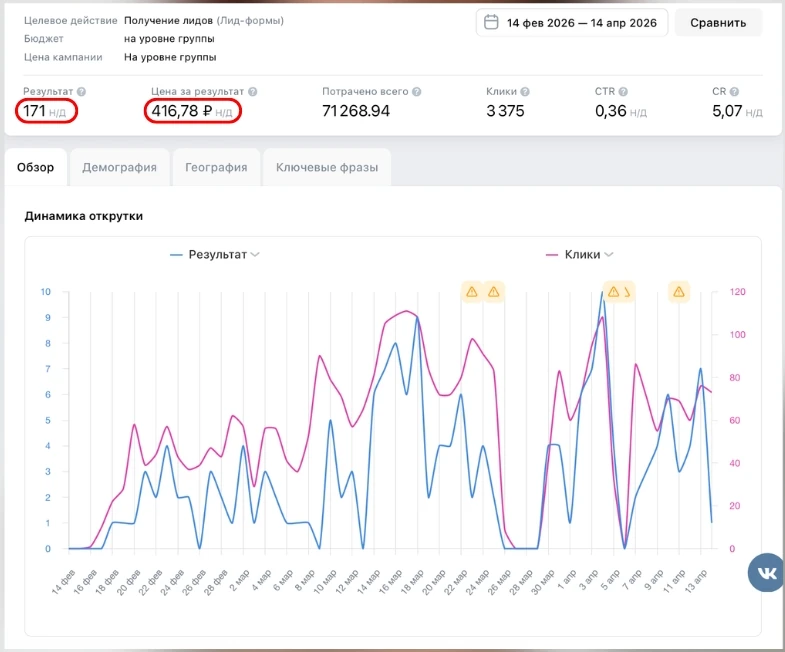Screen dimensions: 785x652
Task: Click the Цена кампании label
Action: (x=63, y=57)
